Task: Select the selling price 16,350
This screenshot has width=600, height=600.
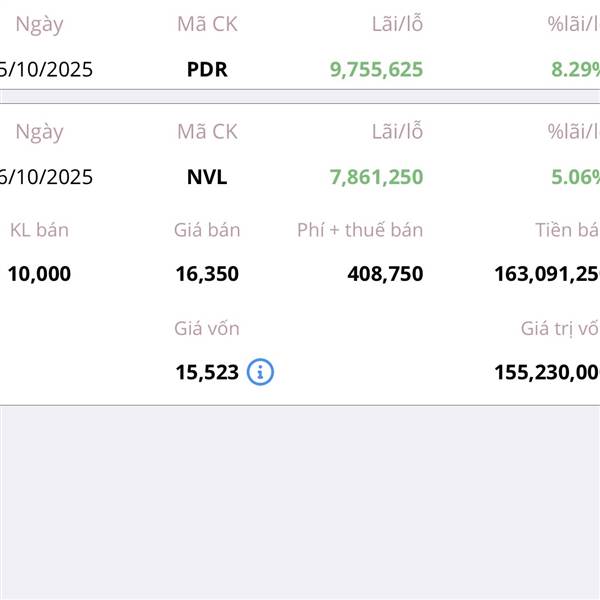Action: 207,274
